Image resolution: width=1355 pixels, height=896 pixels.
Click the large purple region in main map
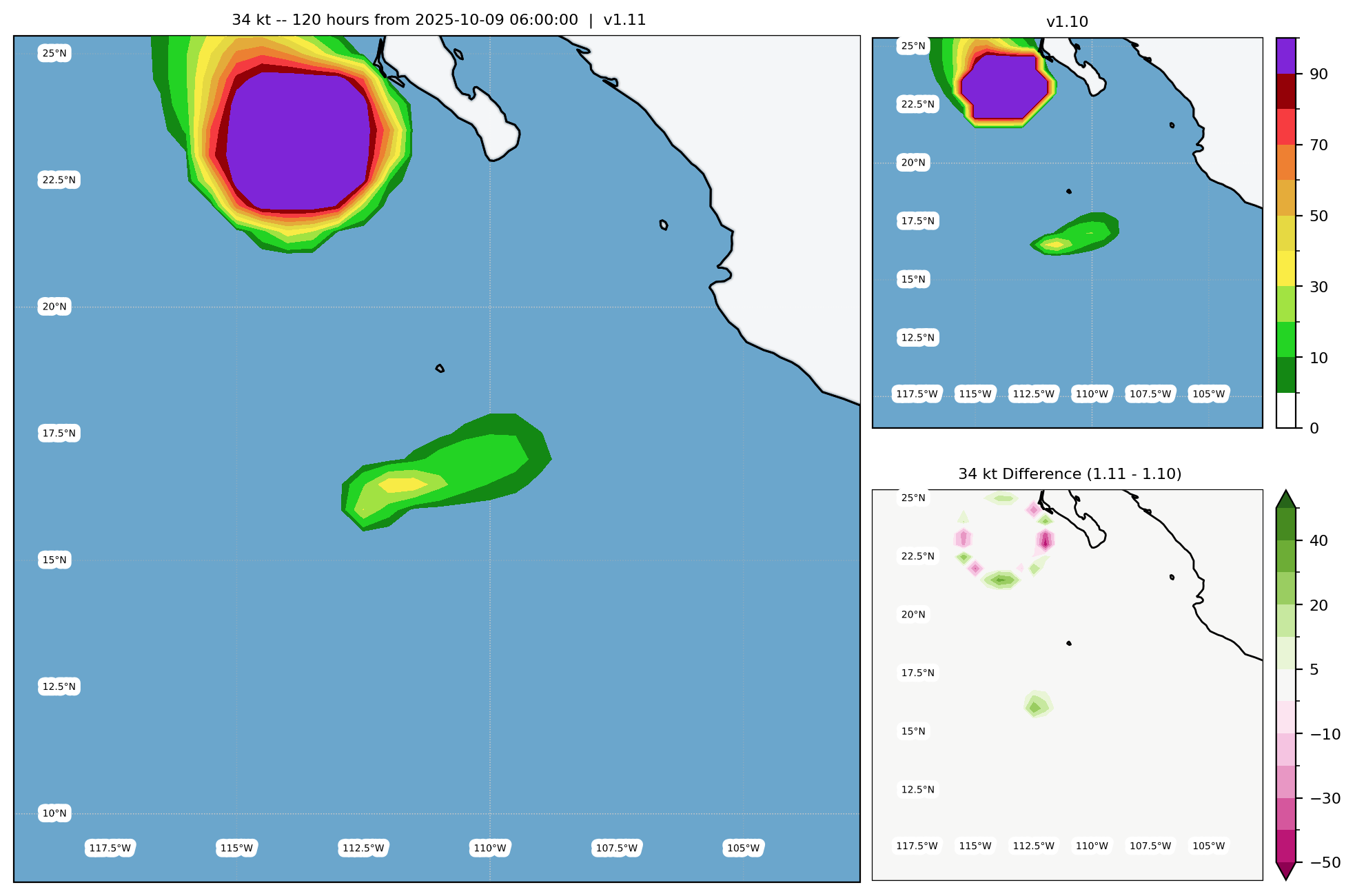(x=300, y=141)
